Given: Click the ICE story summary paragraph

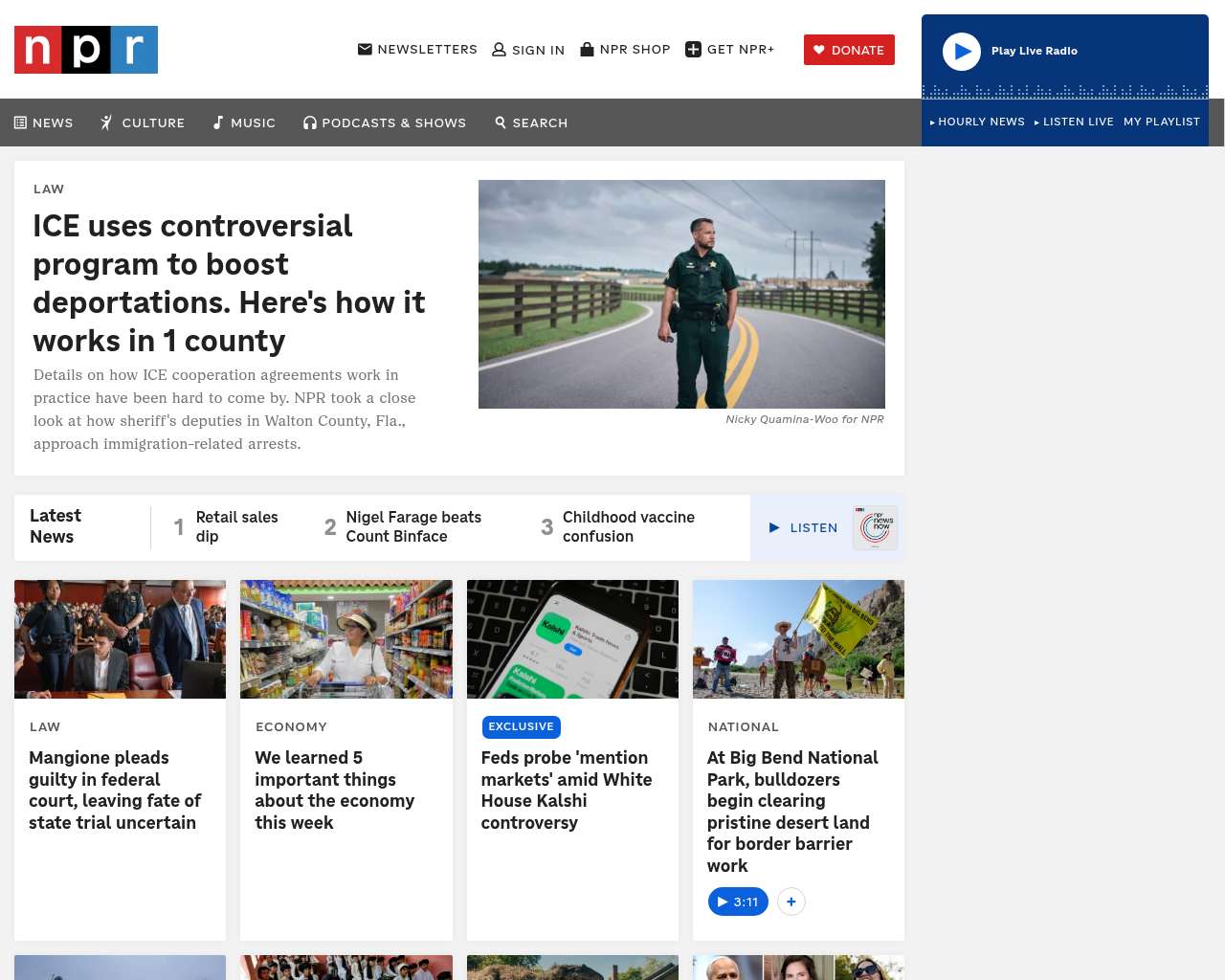Looking at the screenshot, I should coord(225,410).
